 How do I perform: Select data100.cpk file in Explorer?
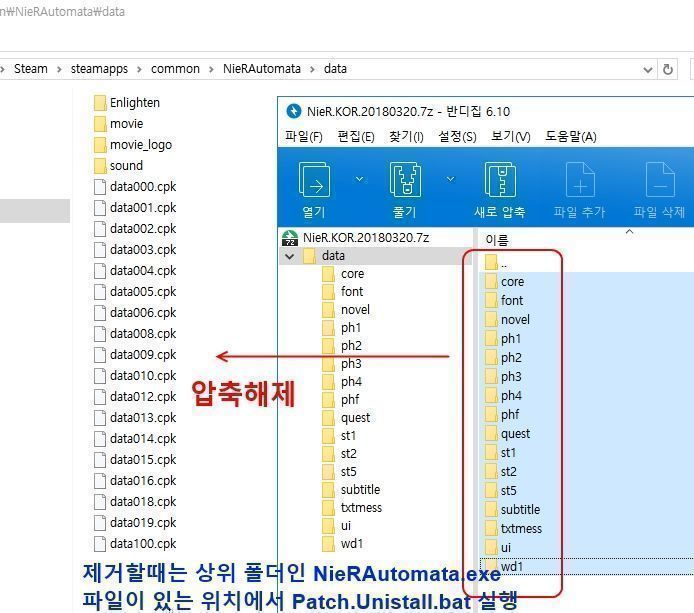click(135, 544)
